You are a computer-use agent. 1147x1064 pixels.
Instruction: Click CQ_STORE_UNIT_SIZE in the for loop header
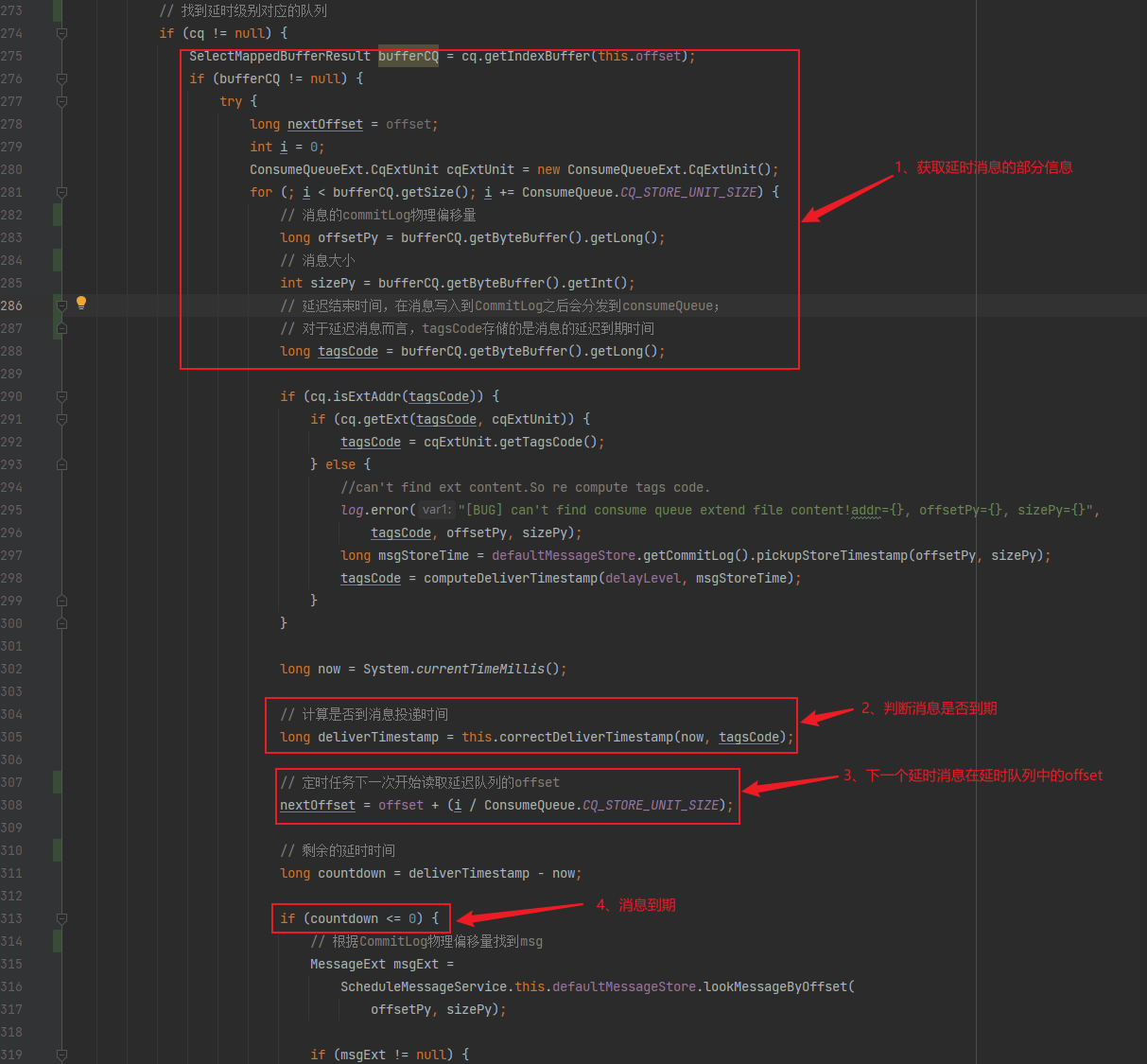tap(688, 192)
